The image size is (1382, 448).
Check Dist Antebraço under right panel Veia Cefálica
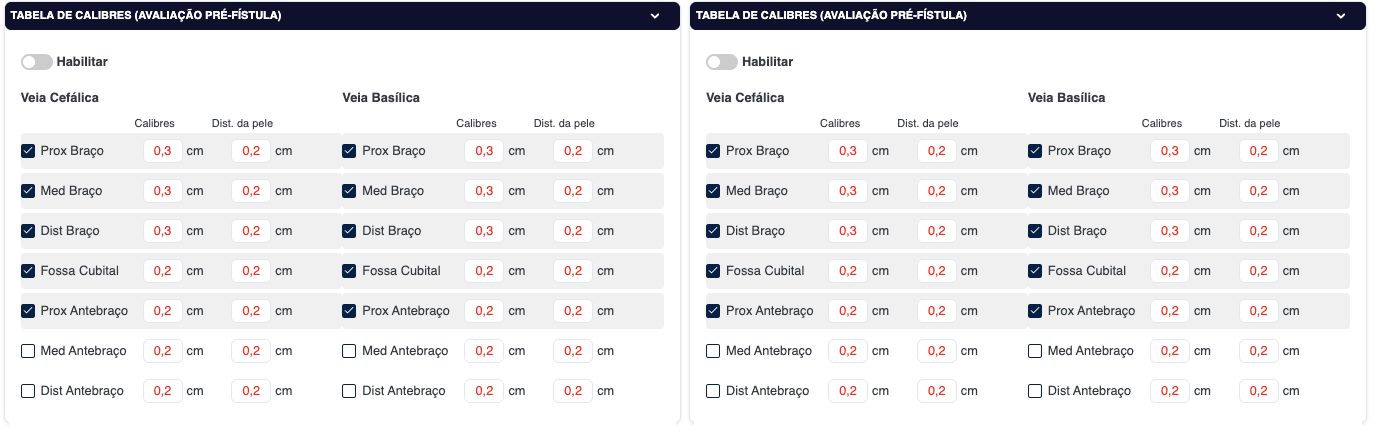tap(713, 391)
